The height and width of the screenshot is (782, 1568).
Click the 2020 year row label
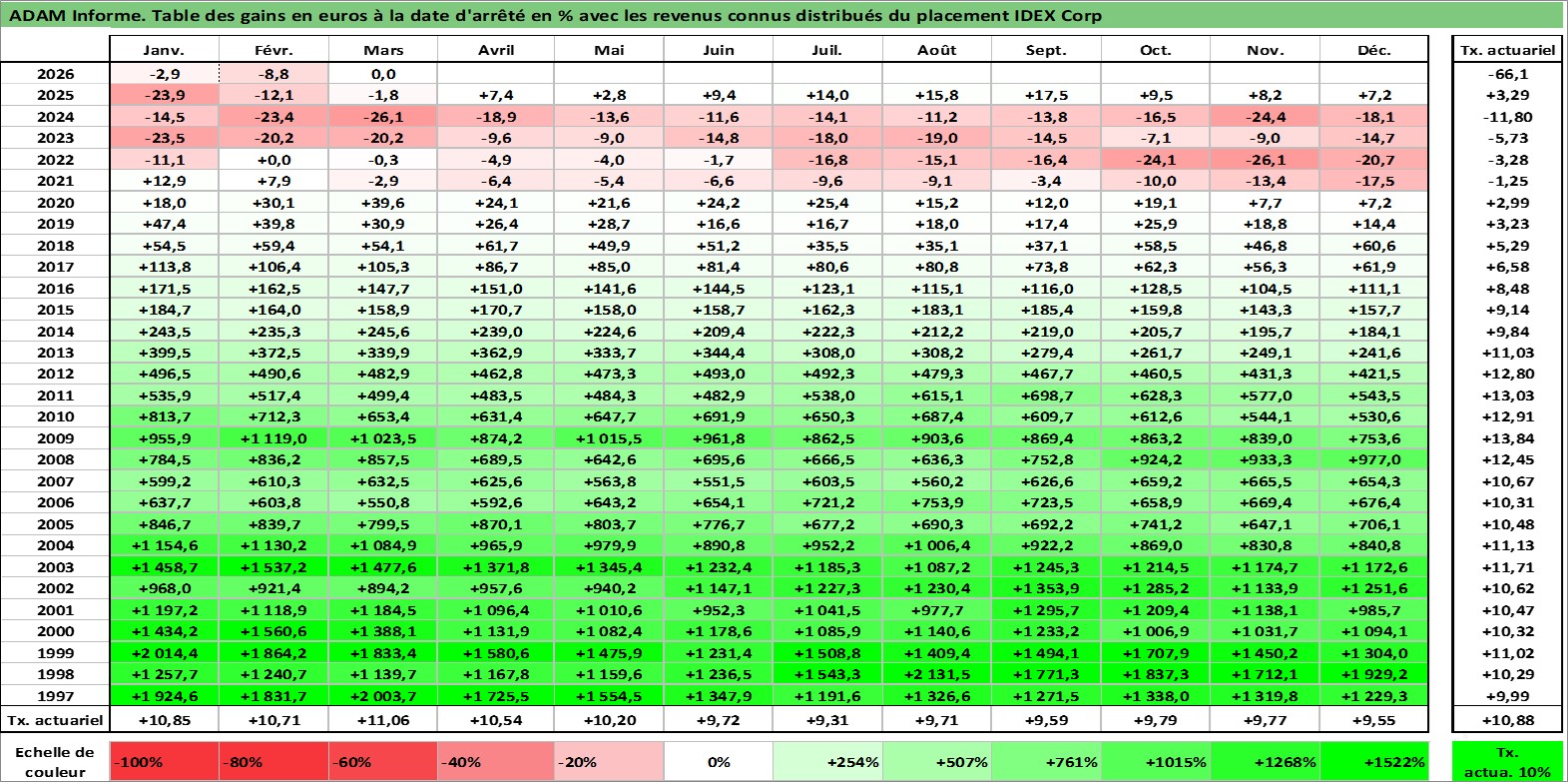55,203
